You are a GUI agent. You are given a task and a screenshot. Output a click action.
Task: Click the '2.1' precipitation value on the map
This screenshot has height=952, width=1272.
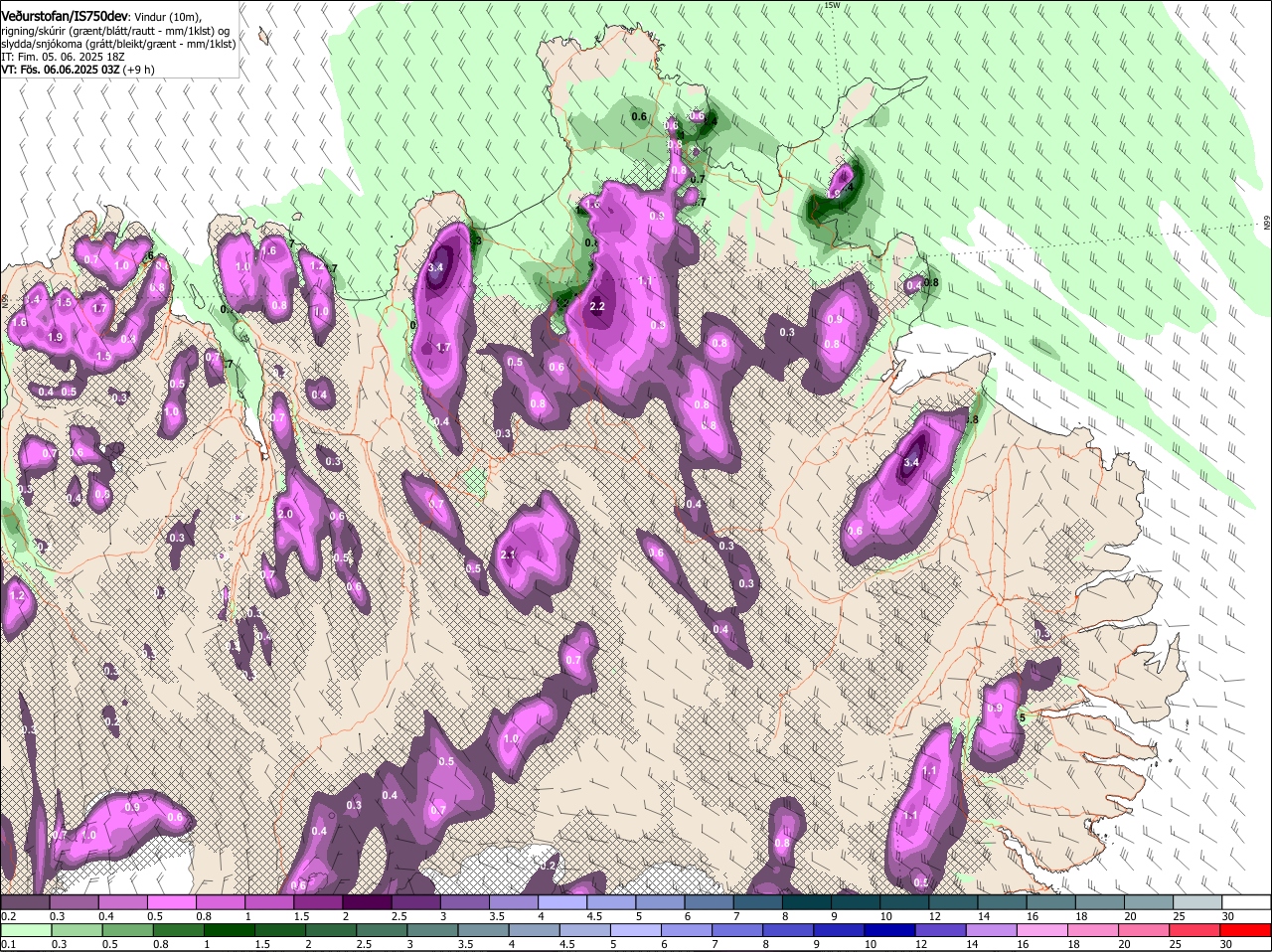click(507, 555)
